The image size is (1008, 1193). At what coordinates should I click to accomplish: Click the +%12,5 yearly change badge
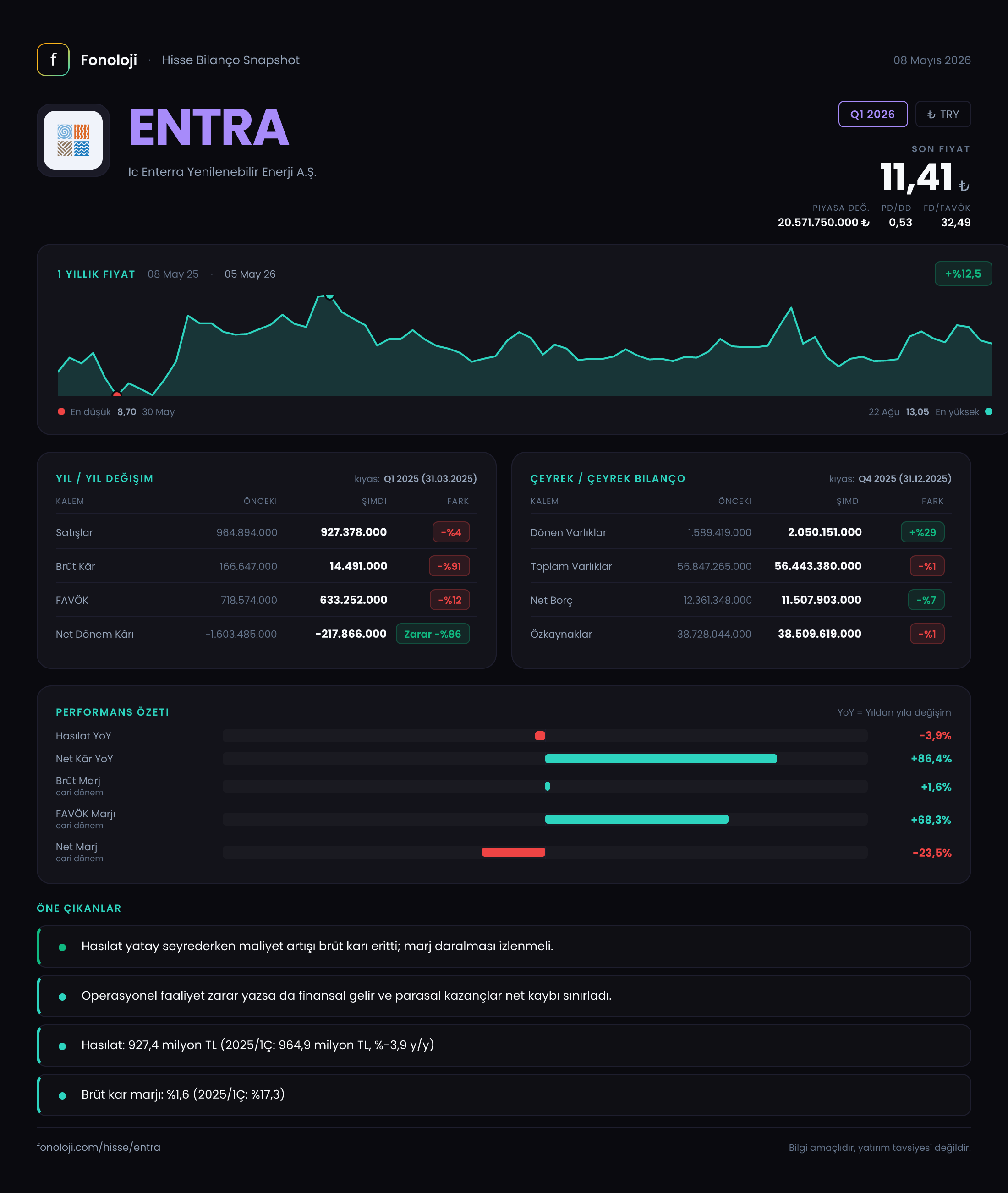click(963, 274)
